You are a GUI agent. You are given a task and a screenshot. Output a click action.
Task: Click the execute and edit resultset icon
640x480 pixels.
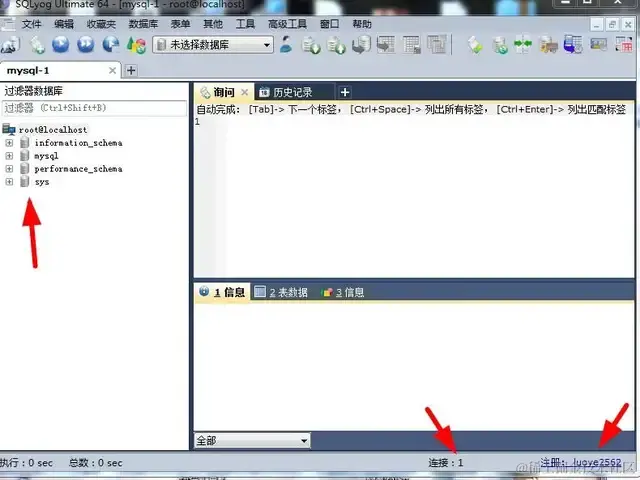[111, 44]
